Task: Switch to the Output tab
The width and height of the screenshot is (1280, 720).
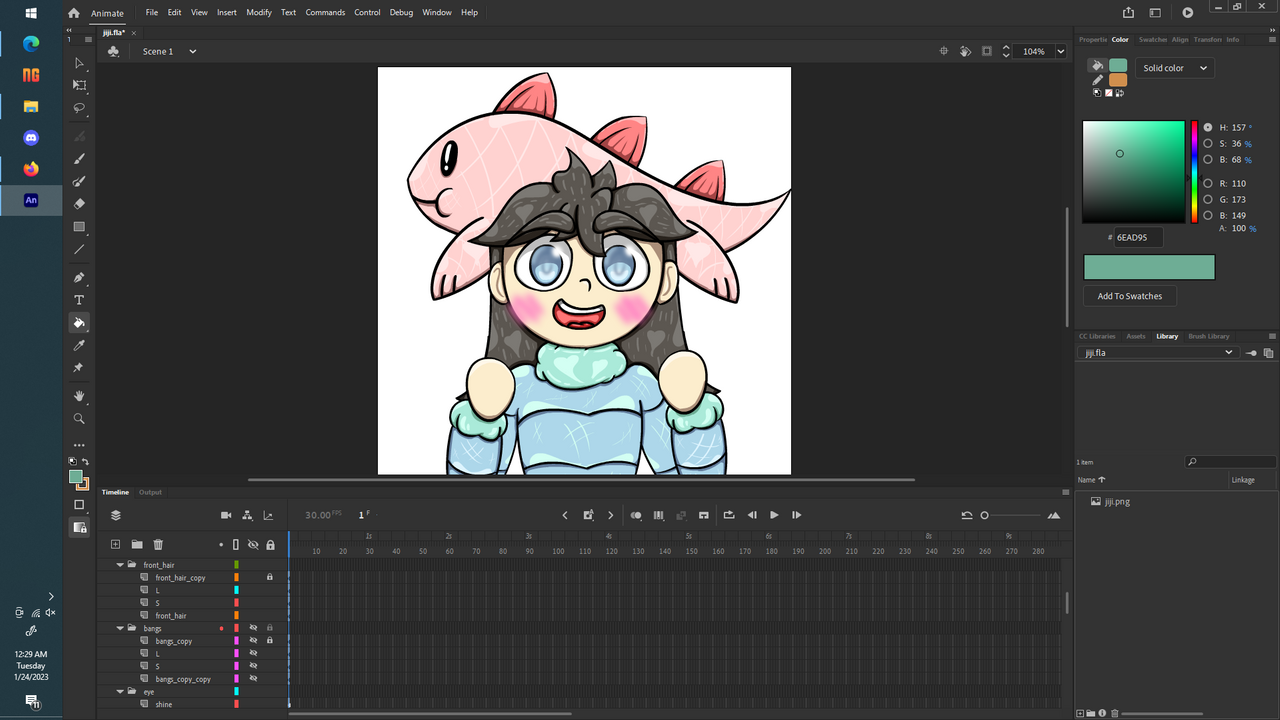Action: point(150,492)
